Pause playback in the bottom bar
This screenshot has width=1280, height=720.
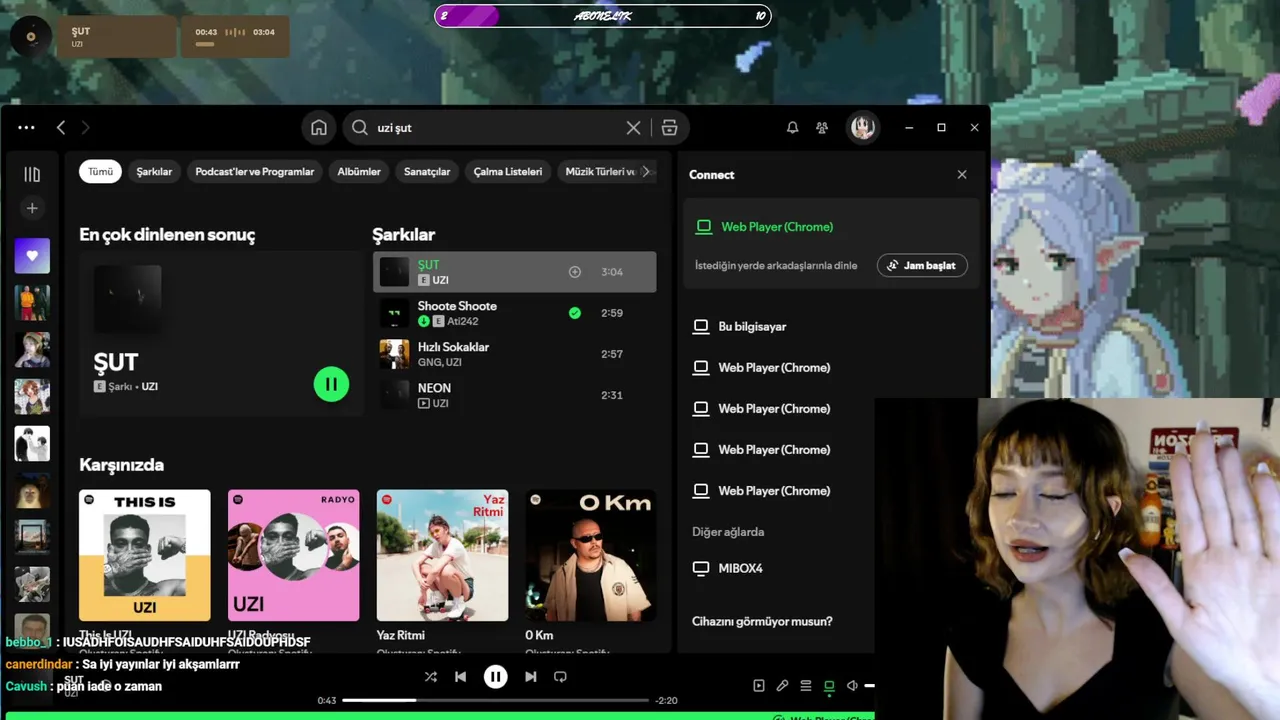pyautogui.click(x=495, y=677)
